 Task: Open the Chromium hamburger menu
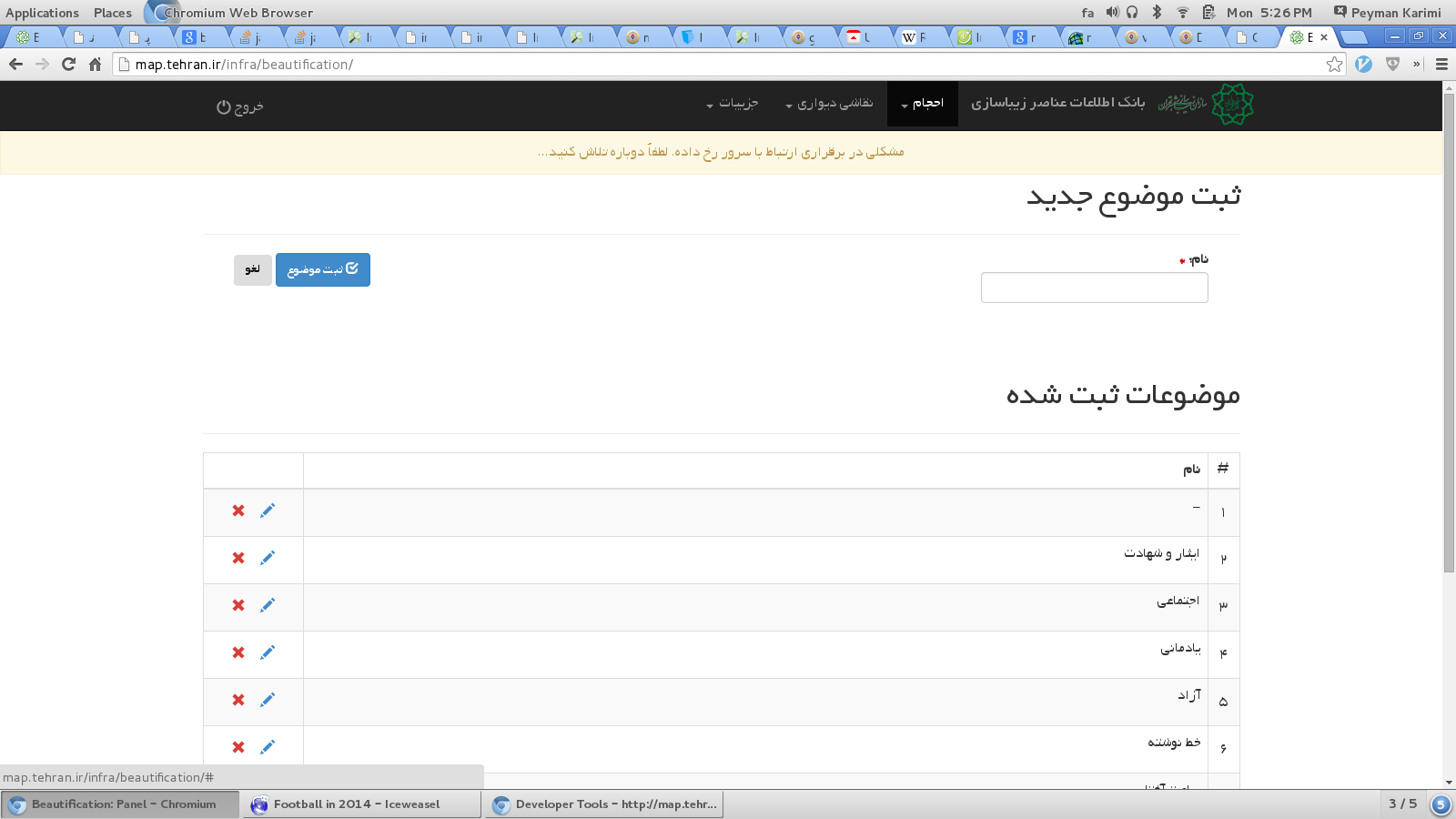1441,64
